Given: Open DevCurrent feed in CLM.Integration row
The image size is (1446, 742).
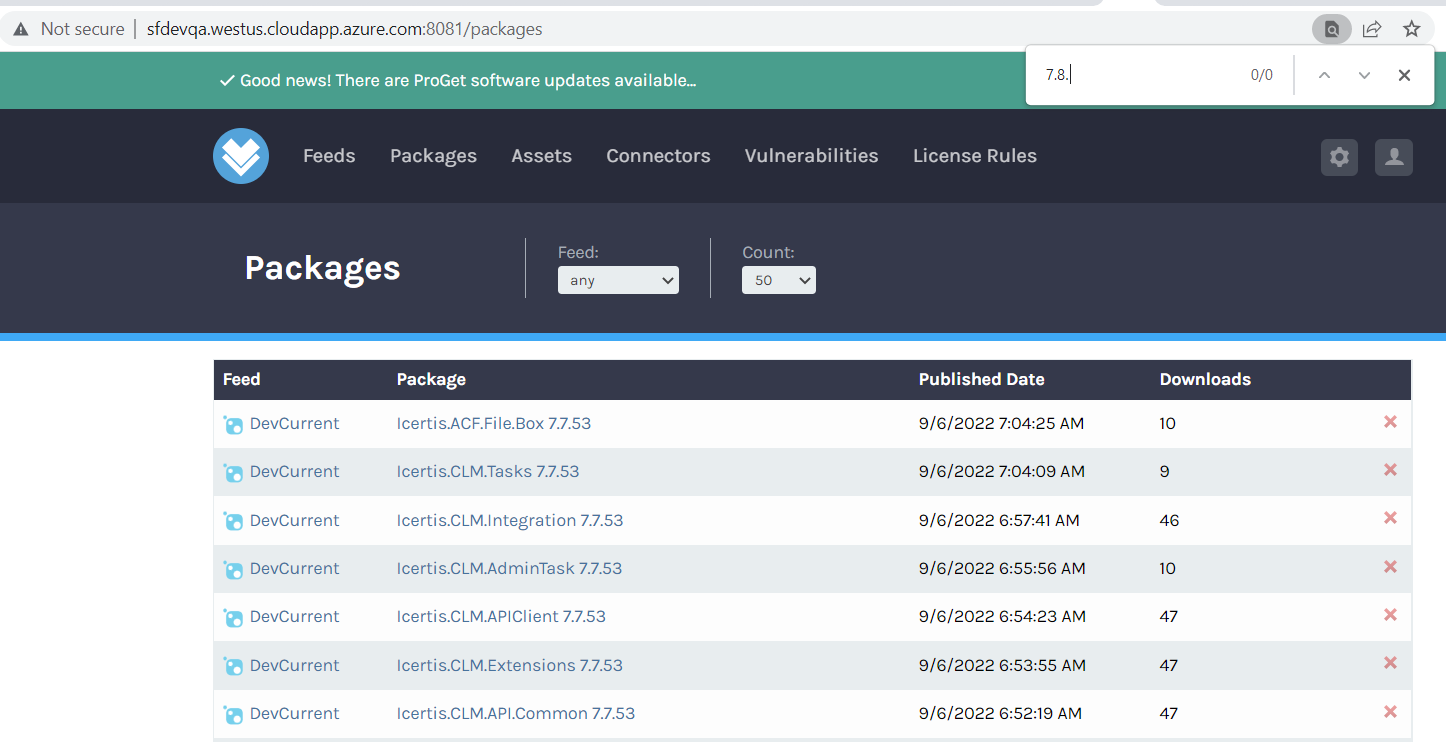Looking at the screenshot, I should pos(294,520).
